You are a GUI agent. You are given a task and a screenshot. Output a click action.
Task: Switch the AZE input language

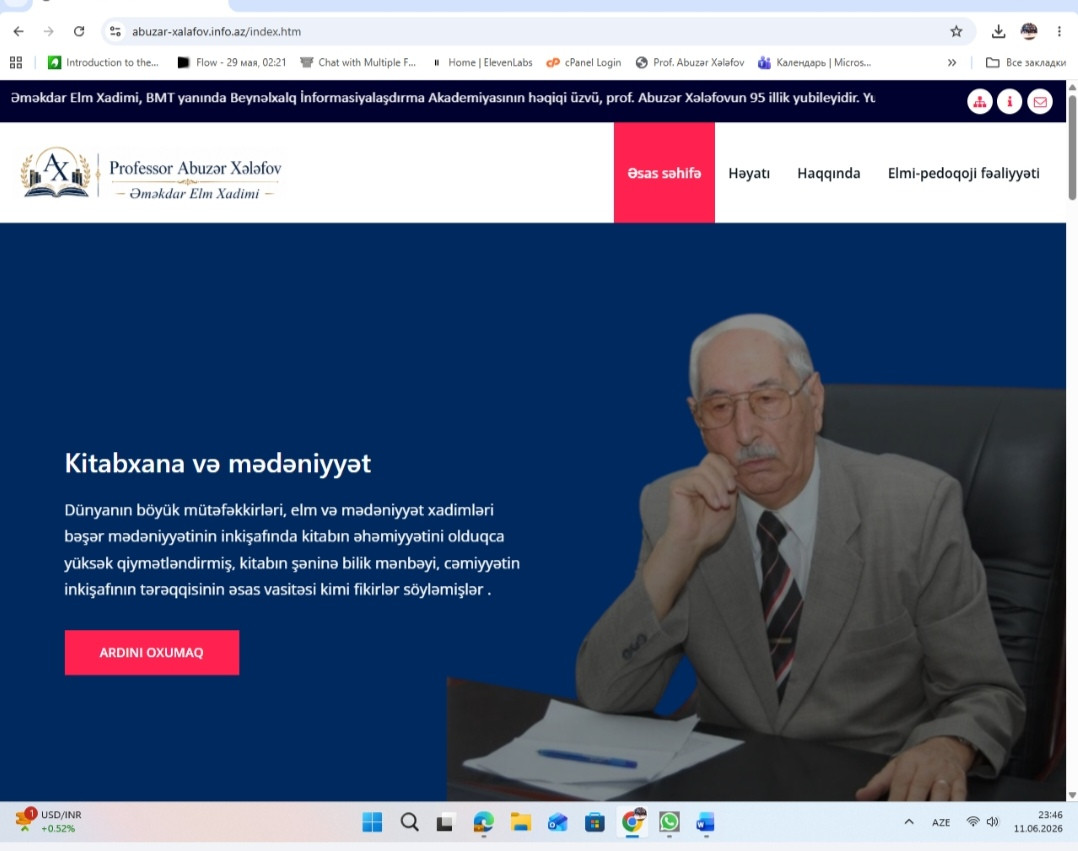coord(940,822)
